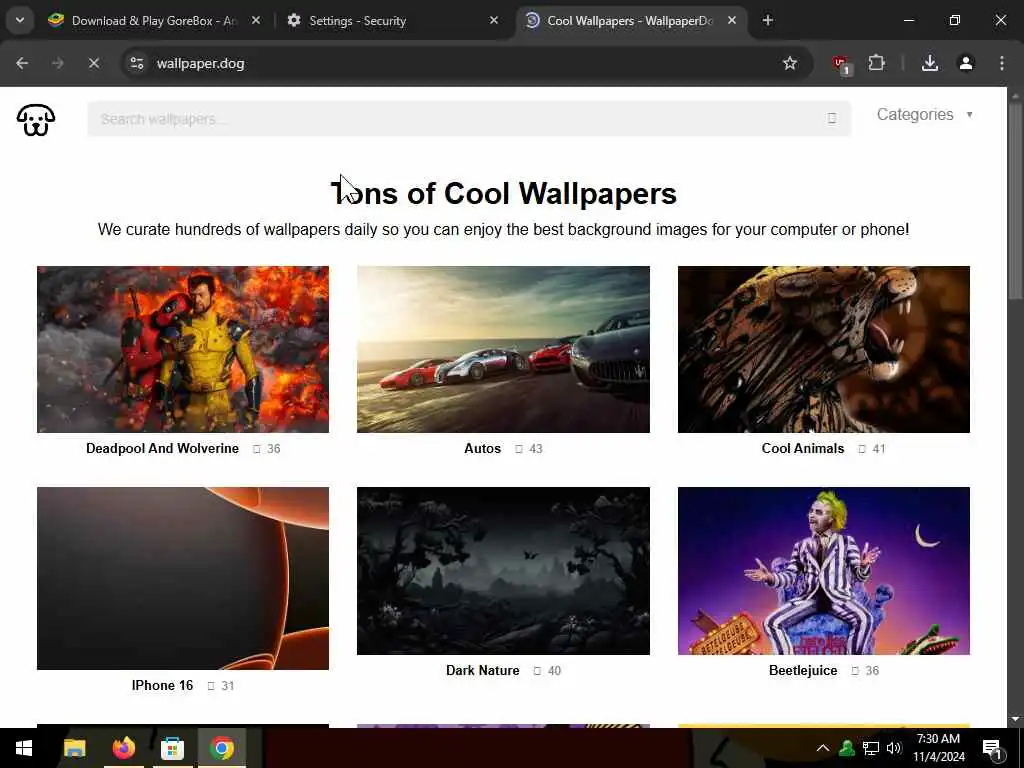Open the Beetlejuice category link

[x=803, y=671]
